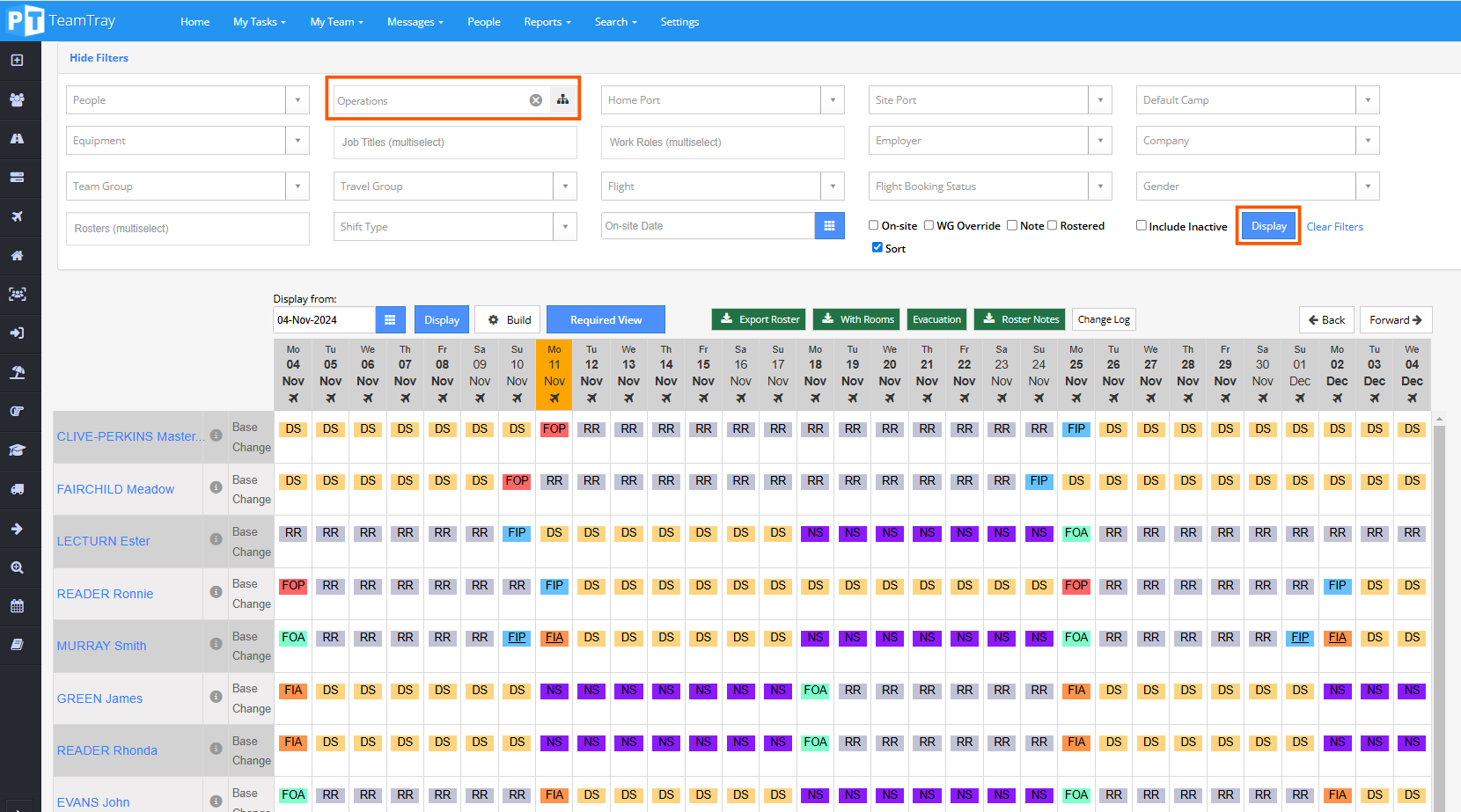
Task: Uncheck the Sort checkbox
Action: [877, 247]
